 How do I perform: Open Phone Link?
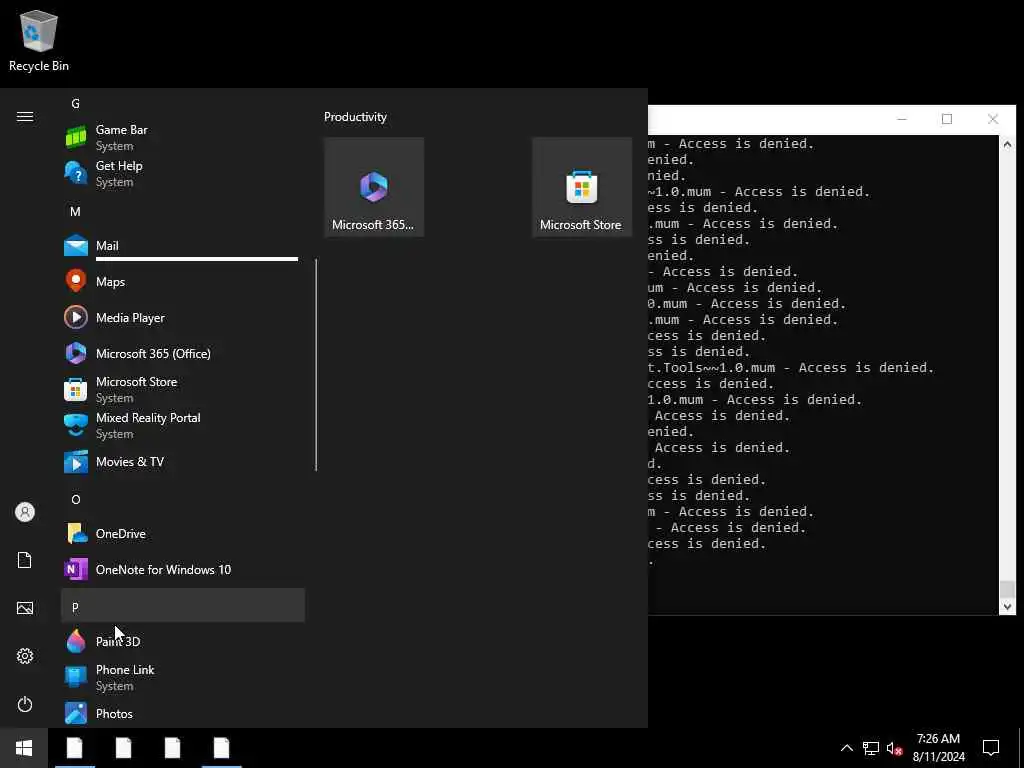coord(183,677)
